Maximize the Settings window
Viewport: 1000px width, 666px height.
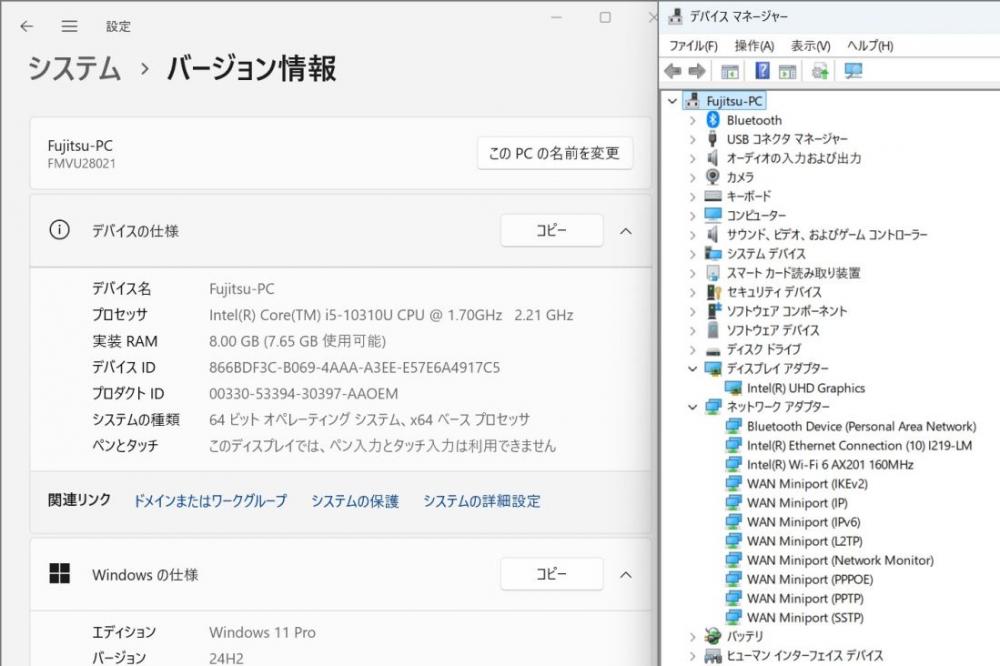tap(605, 17)
